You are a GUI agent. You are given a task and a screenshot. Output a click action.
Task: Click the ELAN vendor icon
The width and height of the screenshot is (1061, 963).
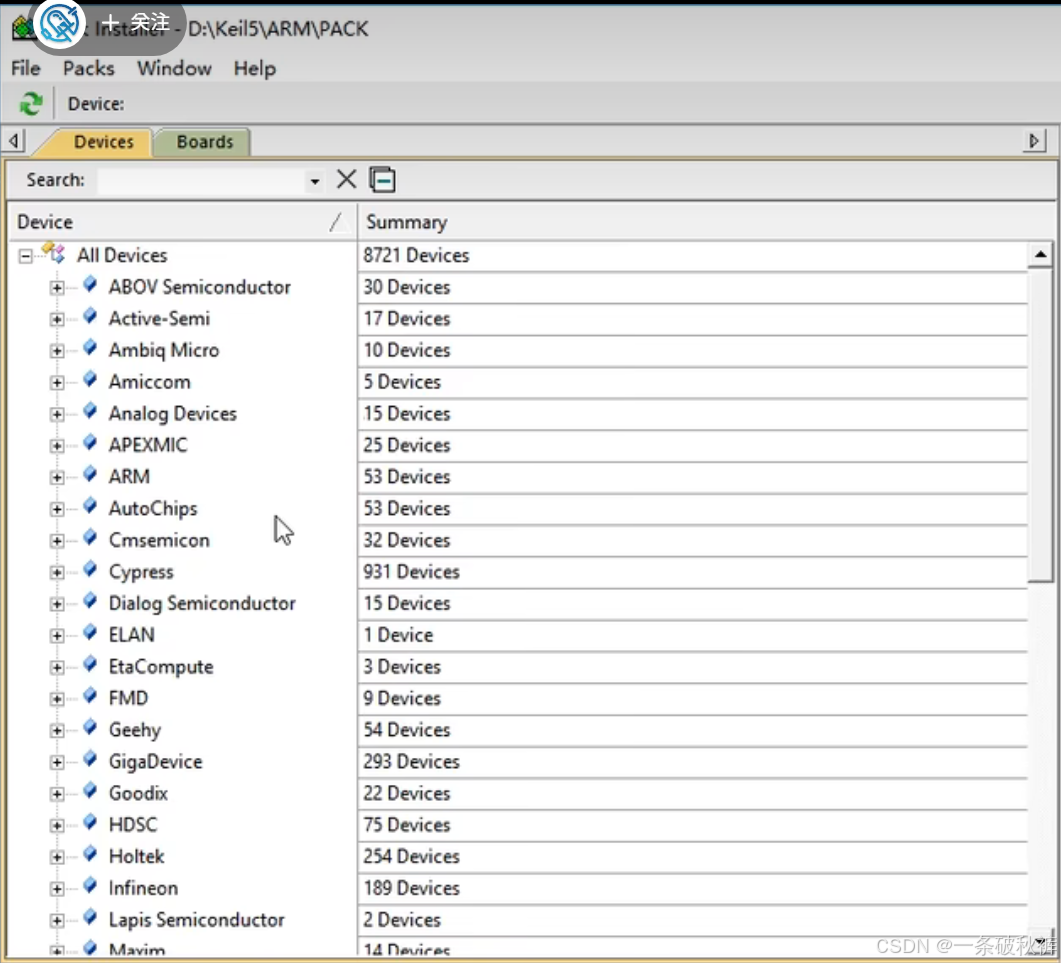click(90, 633)
